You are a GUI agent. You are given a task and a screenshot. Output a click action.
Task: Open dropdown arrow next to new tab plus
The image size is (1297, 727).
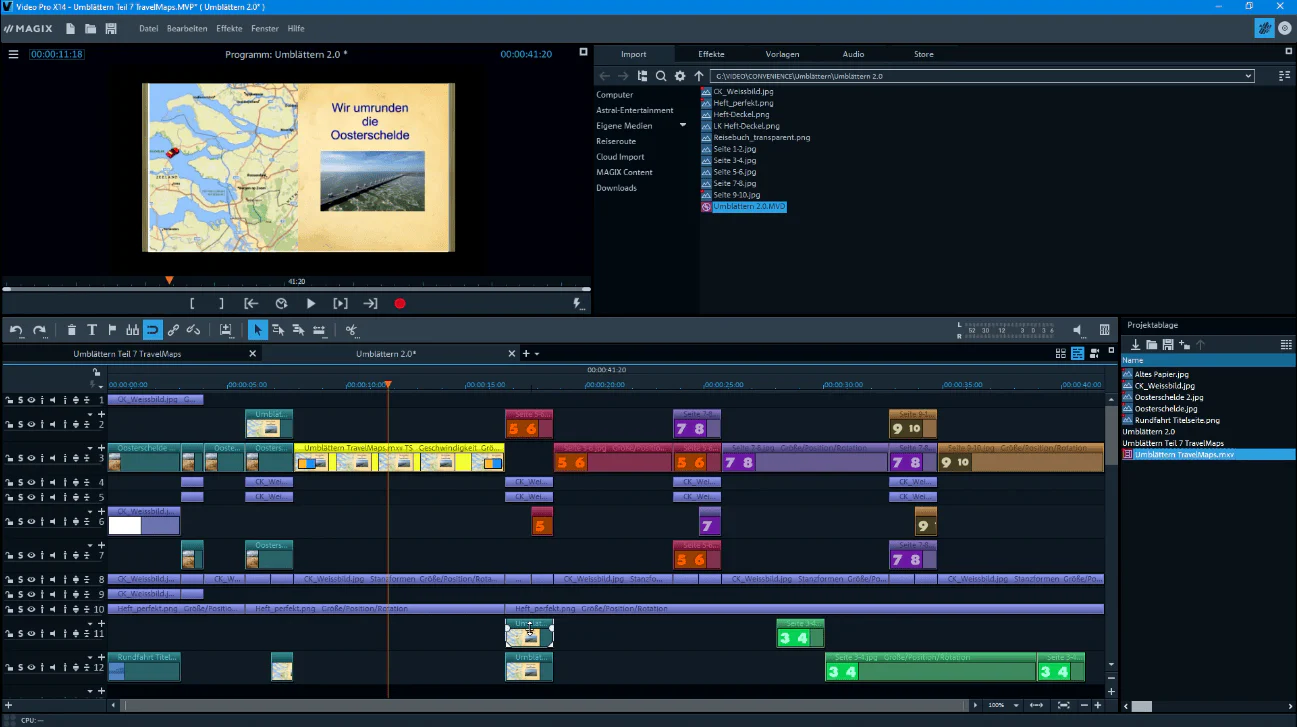click(x=537, y=354)
